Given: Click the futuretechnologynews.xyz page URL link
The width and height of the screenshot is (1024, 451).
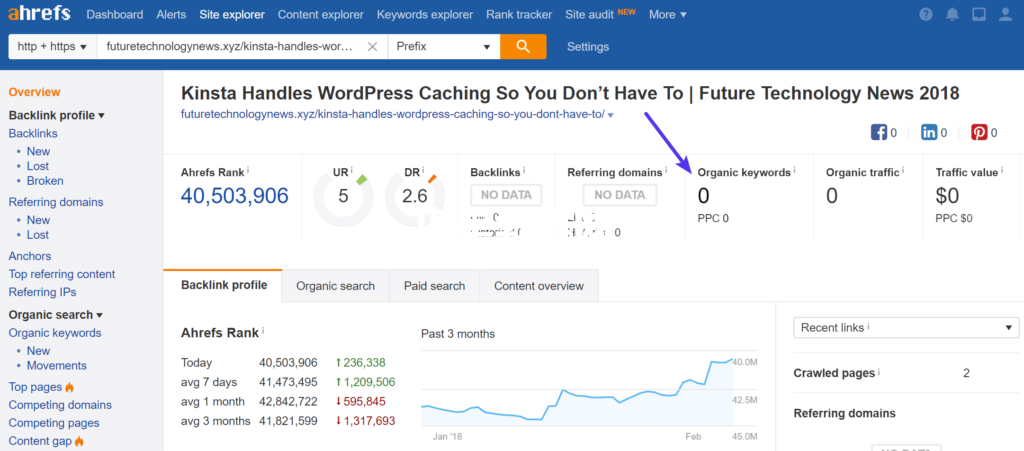Looking at the screenshot, I should pyautogui.click(x=392, y=115).
